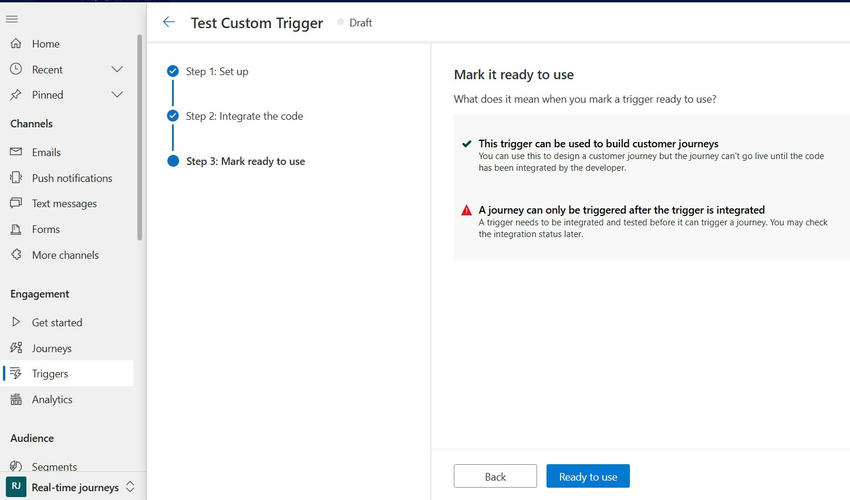Select Step 3: Mark ready to use
The height and width of the screenshot is (500, 850).
click(x=245, y=161)
